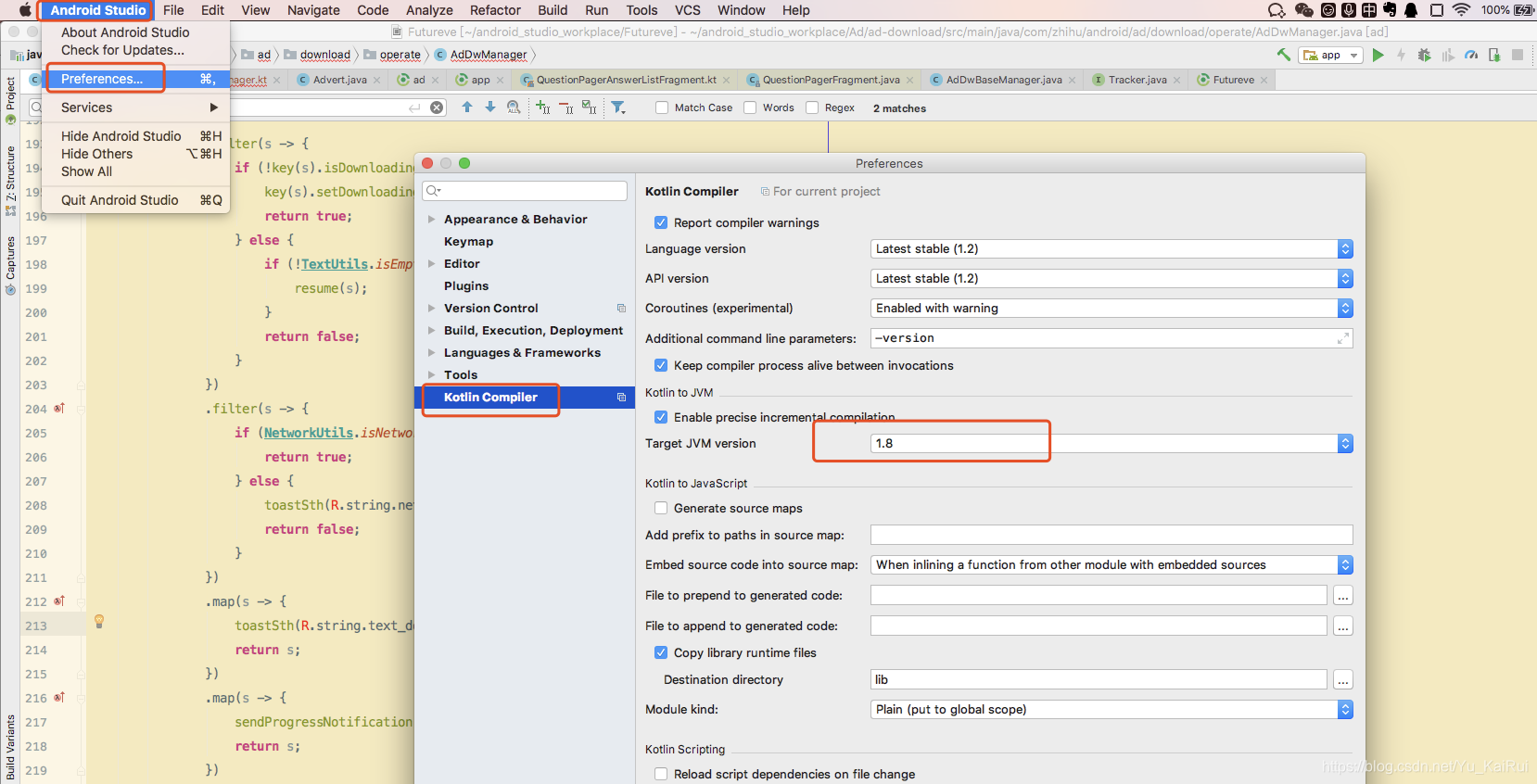Open the Target JVM version dropdown
This screenshot has width=1537, height=784.
[1111, 443]
